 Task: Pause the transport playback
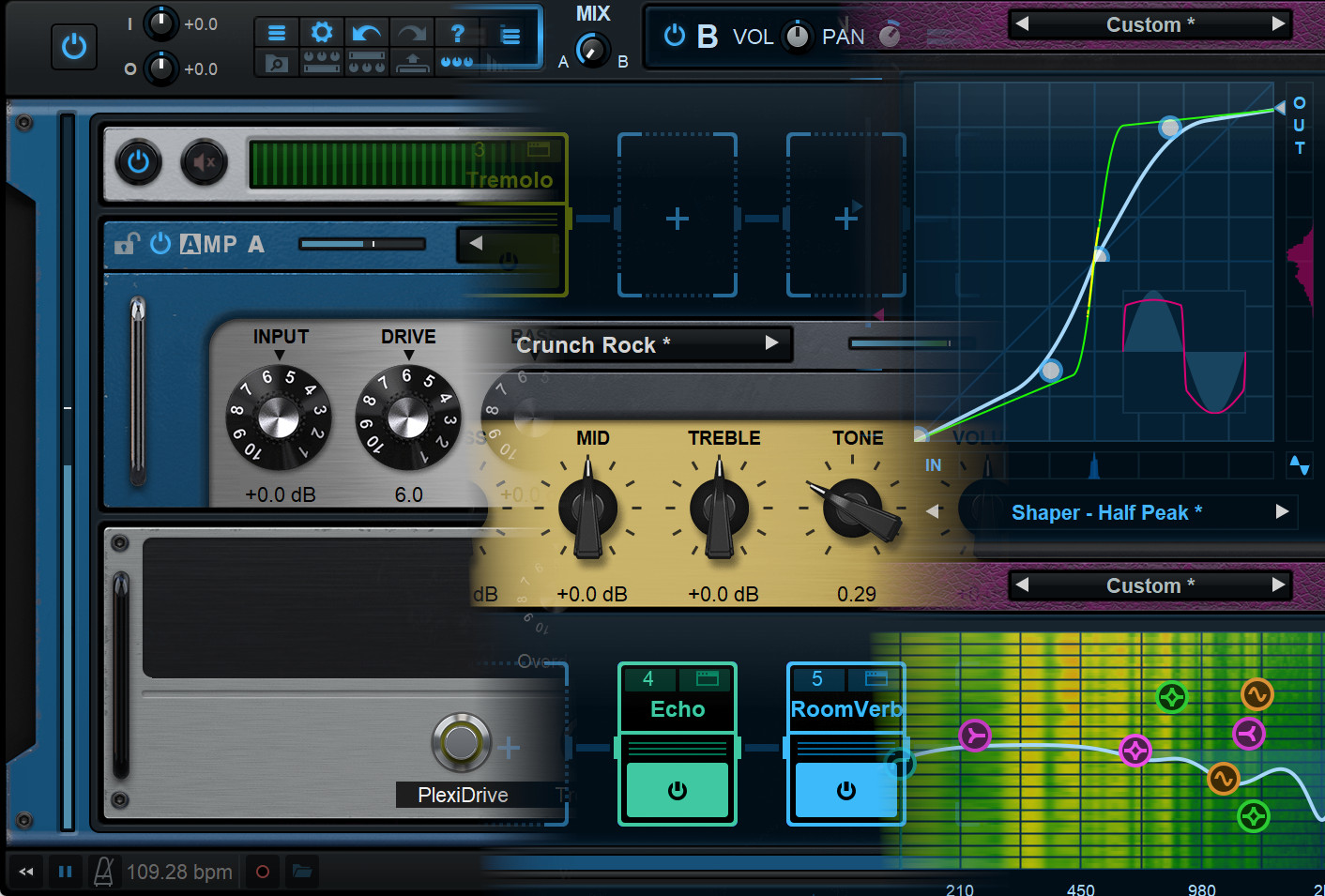click(x=65, y=872)
